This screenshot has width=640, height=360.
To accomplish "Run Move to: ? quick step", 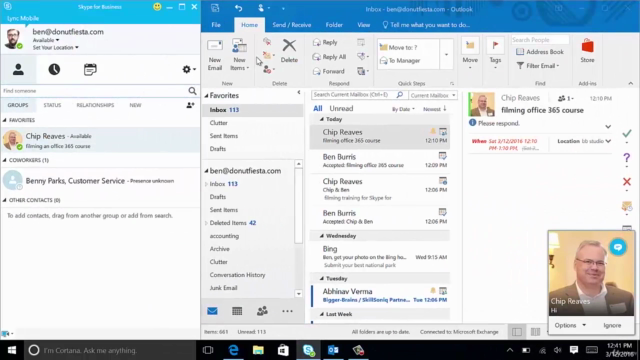I will [x=398, y=47].
